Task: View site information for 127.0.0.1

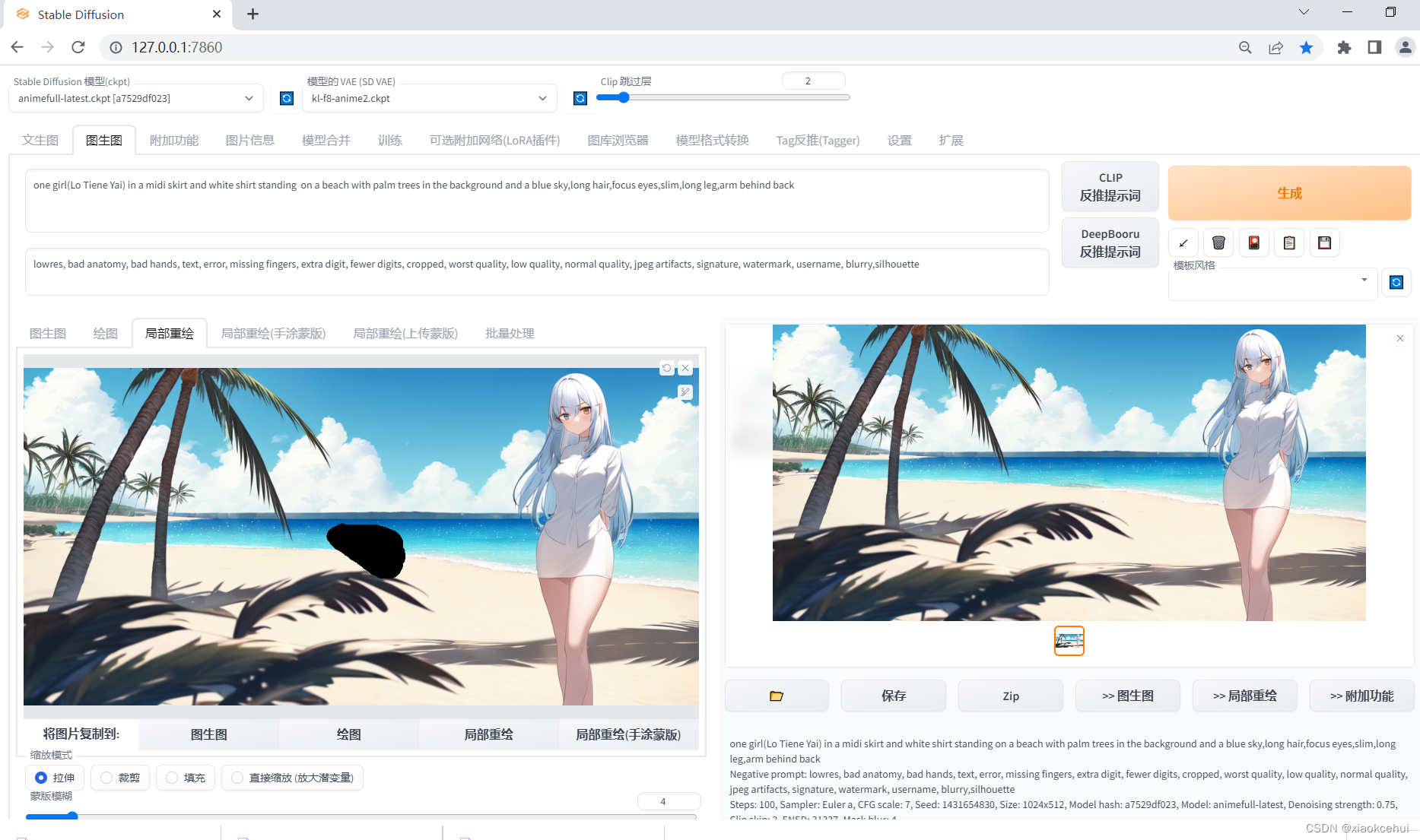Action: (x=116, y=47)
